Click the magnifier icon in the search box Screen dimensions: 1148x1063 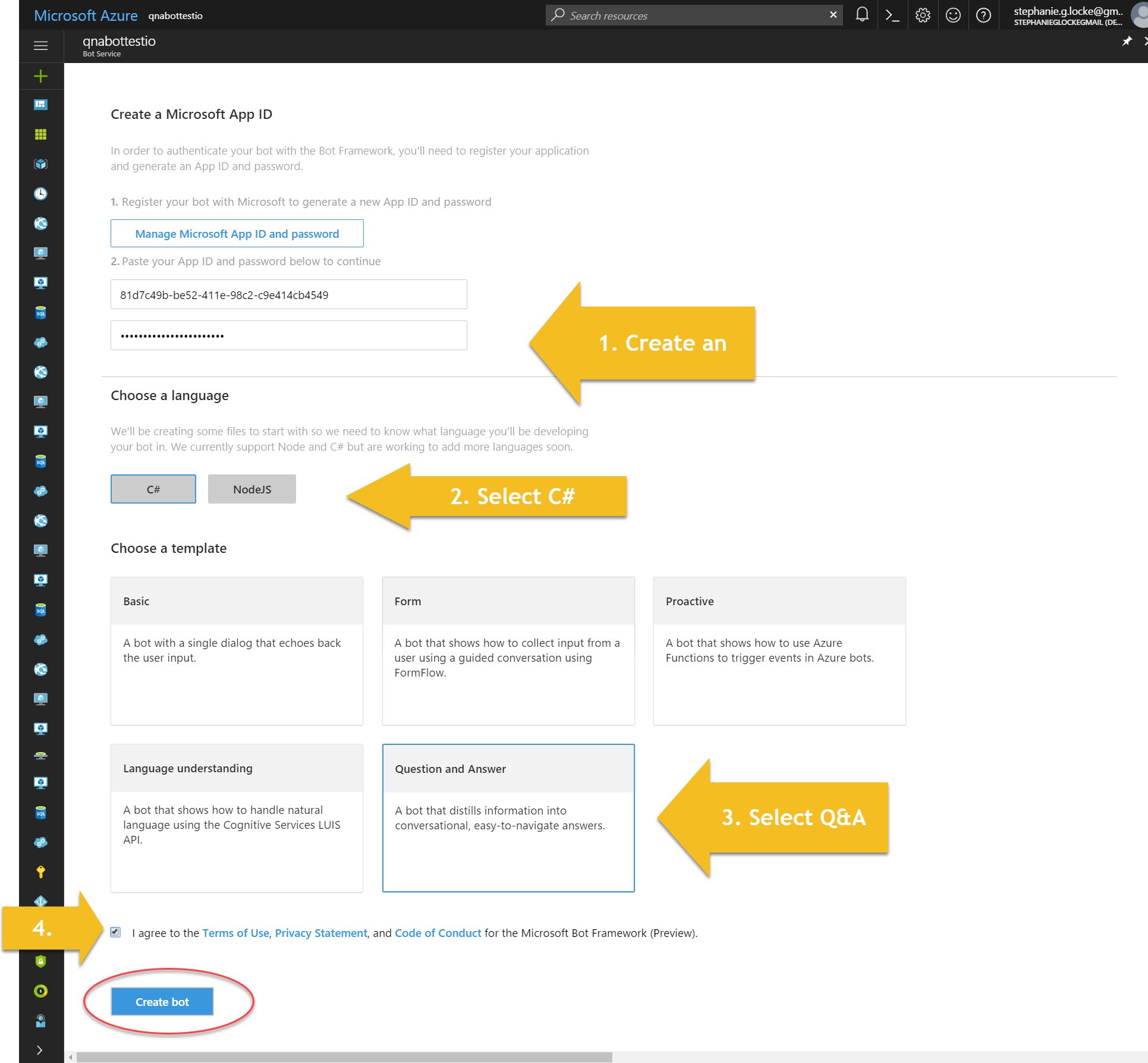[558, 15]
